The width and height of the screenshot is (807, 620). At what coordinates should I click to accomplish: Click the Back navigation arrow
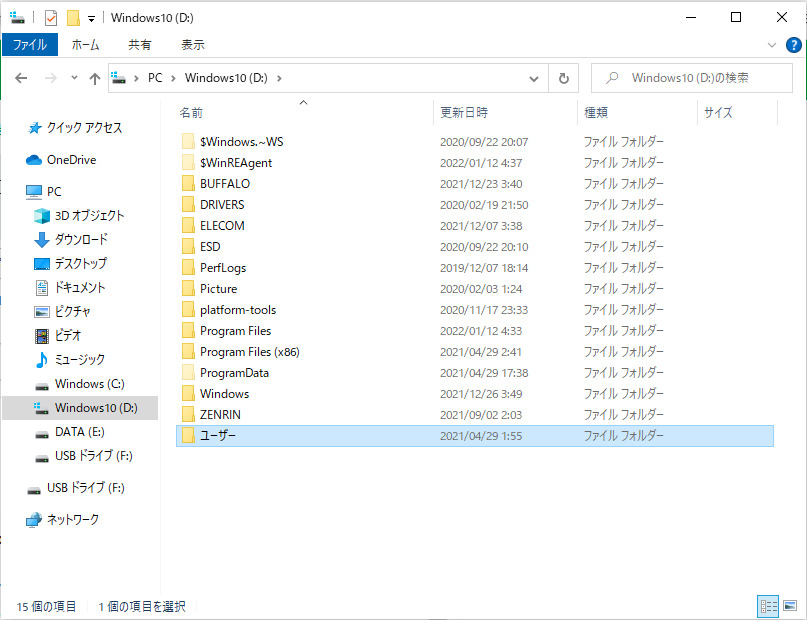pos(21,78)
